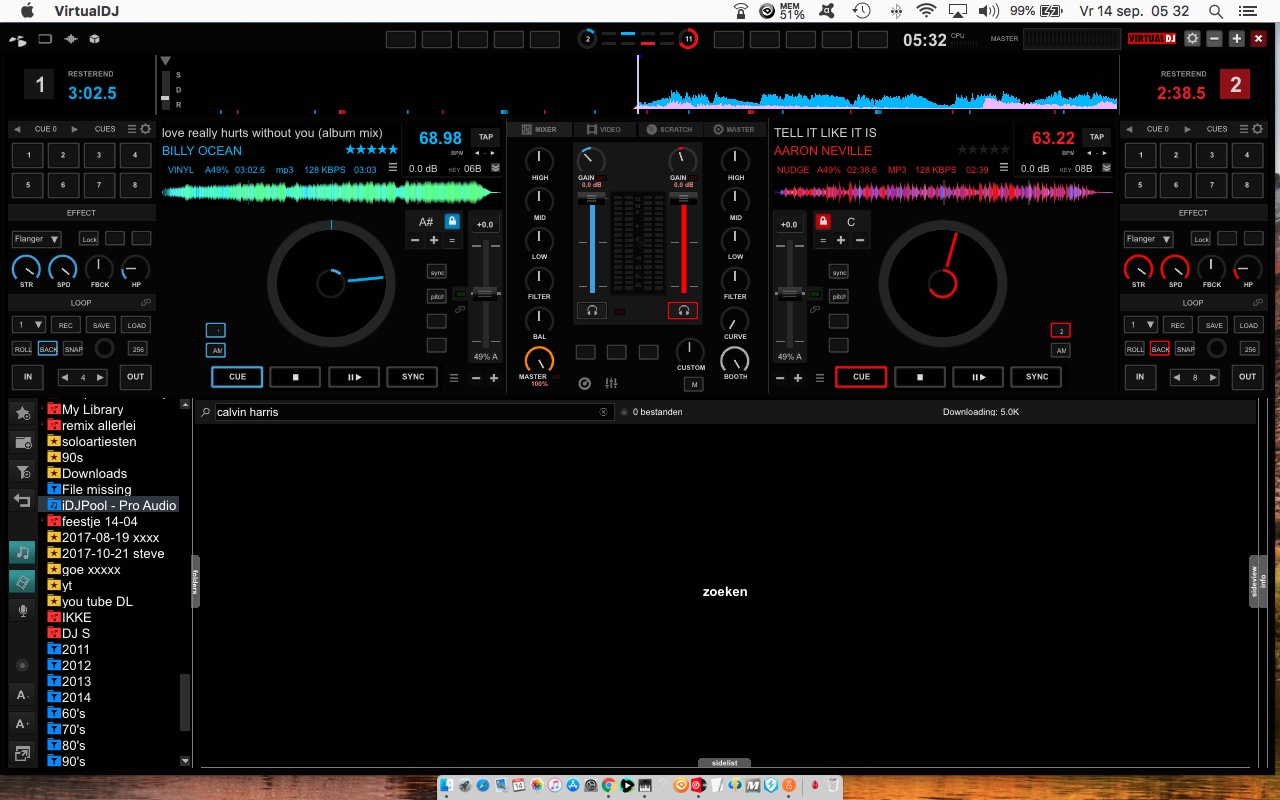Viewport: 1280px width, 800px height.
Task: Expand the sideview info panel handle
Action: 1258,582
